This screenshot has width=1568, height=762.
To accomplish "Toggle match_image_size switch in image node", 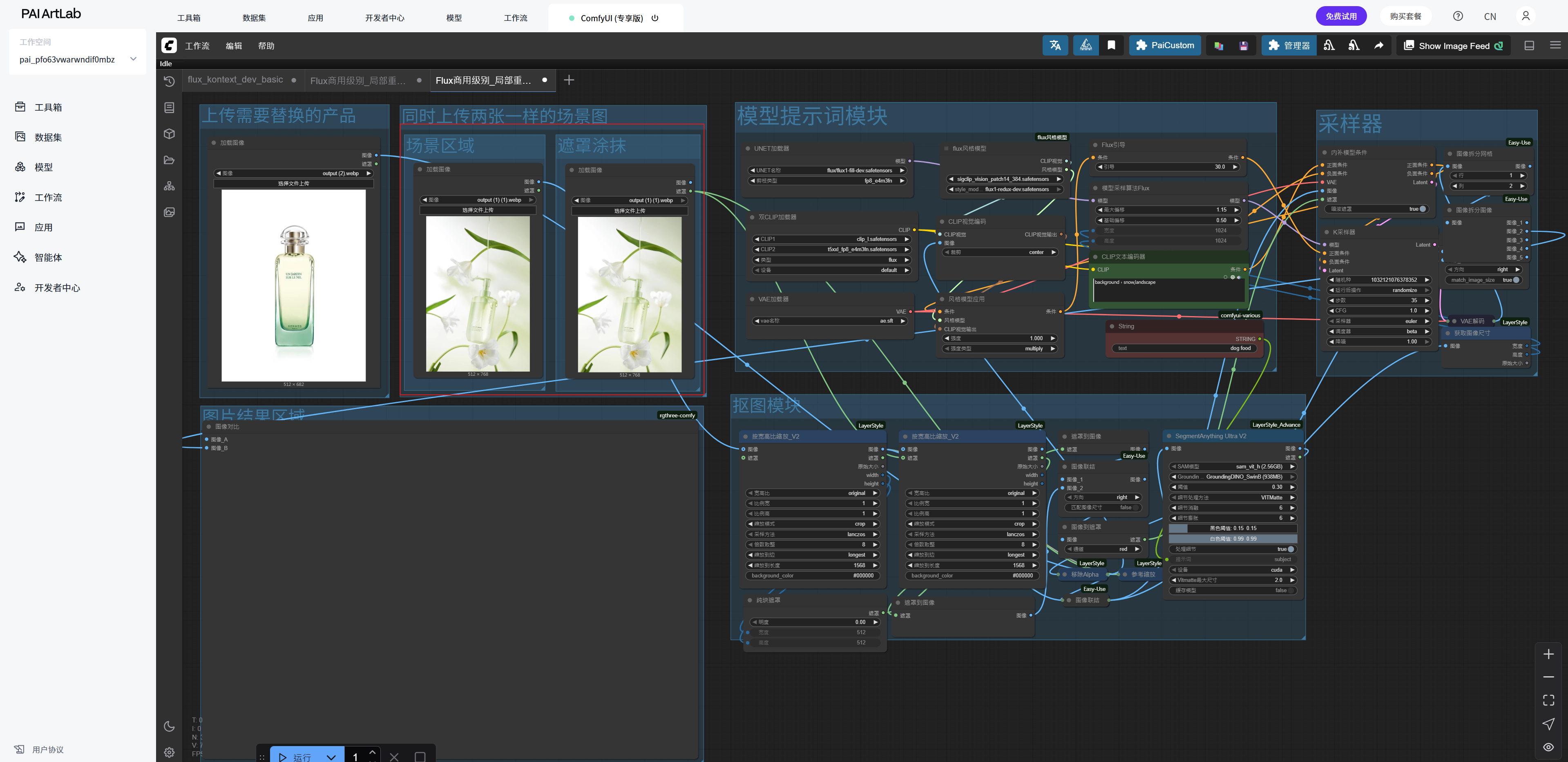I will pyautogui.click(x=1516, y=280).
